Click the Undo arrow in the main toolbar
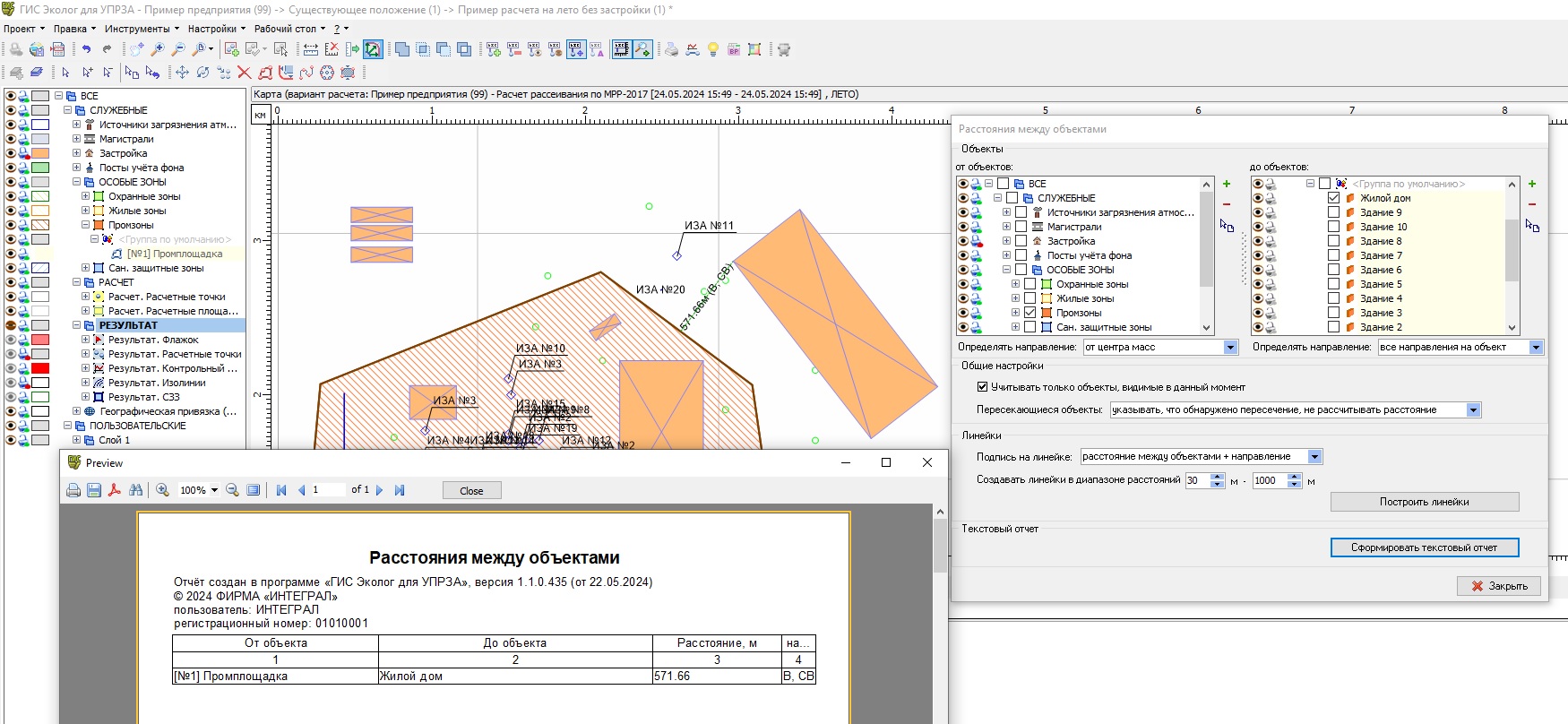The image size is (1568, 724). 86,50
